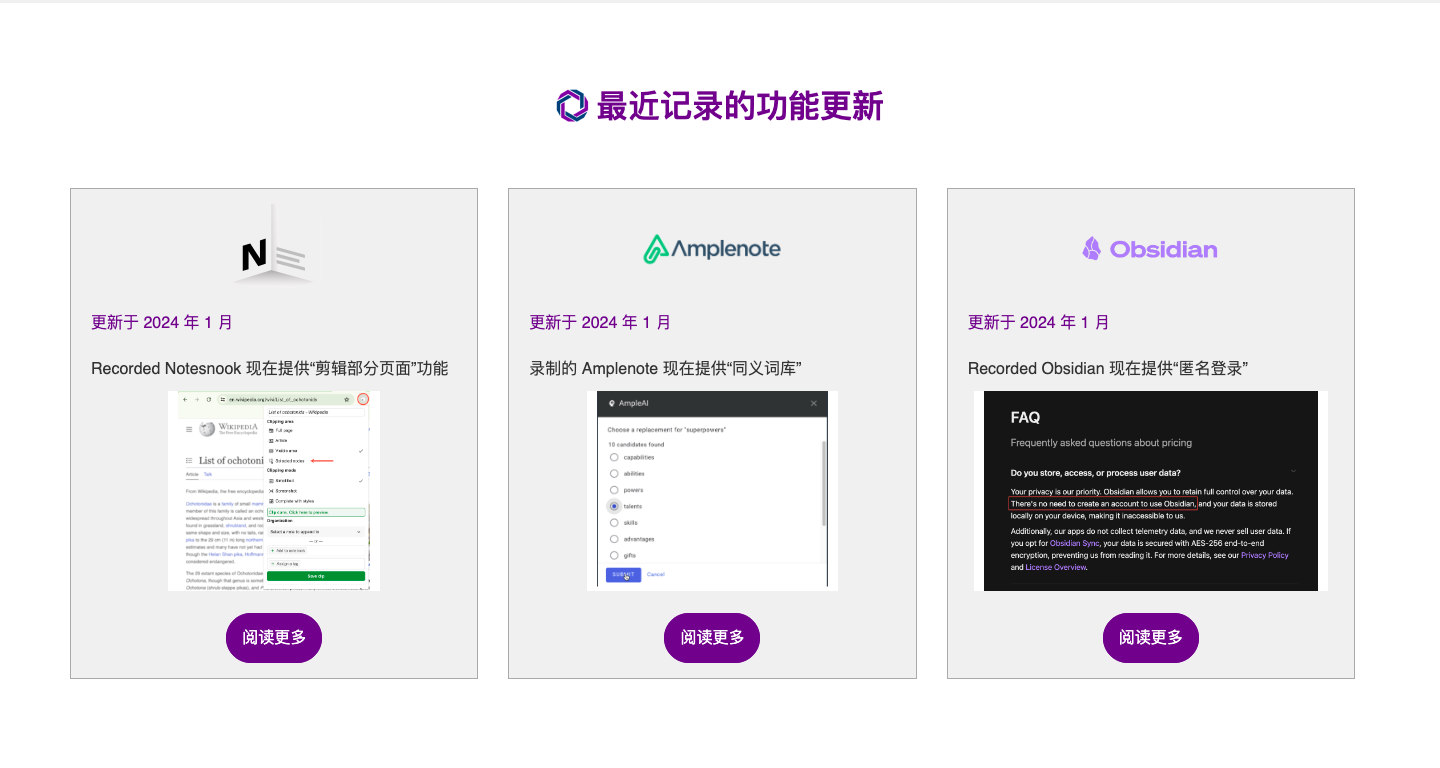Select the Full page clipping area icon
This screenshot has width=1440, height=768.
coord(271,430)
